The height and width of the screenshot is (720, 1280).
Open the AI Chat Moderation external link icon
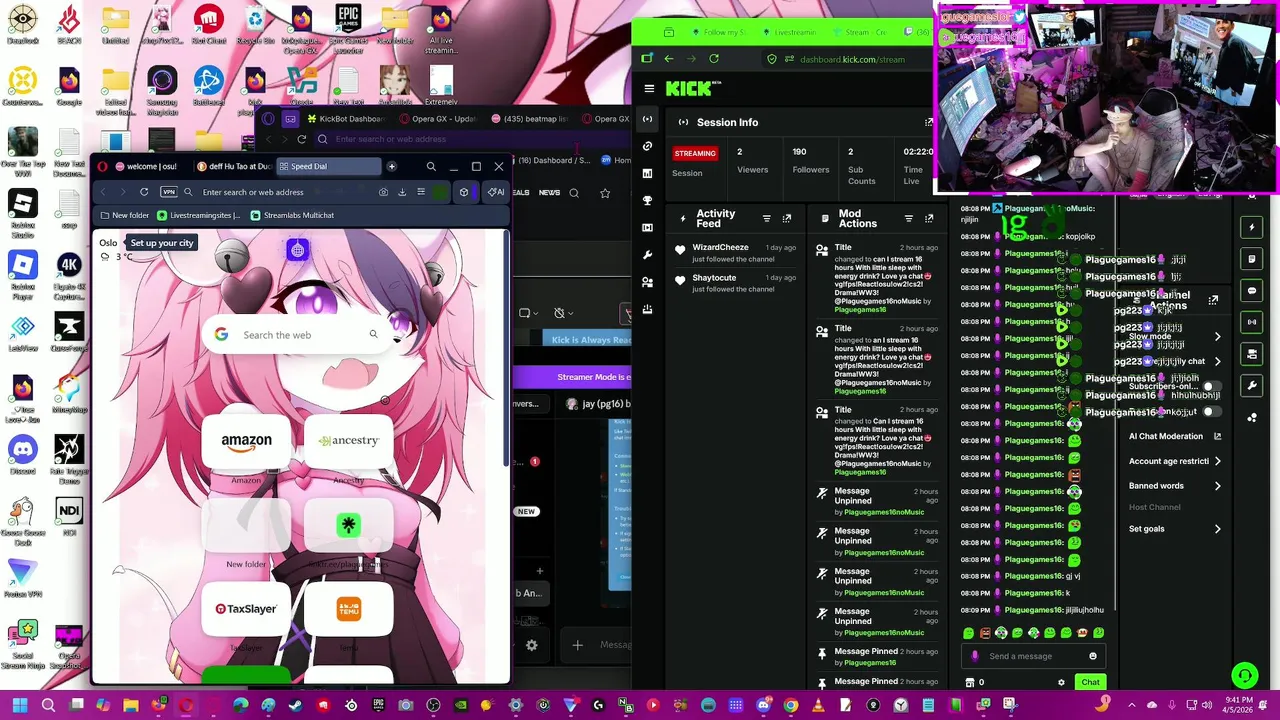coord(1217,436)
